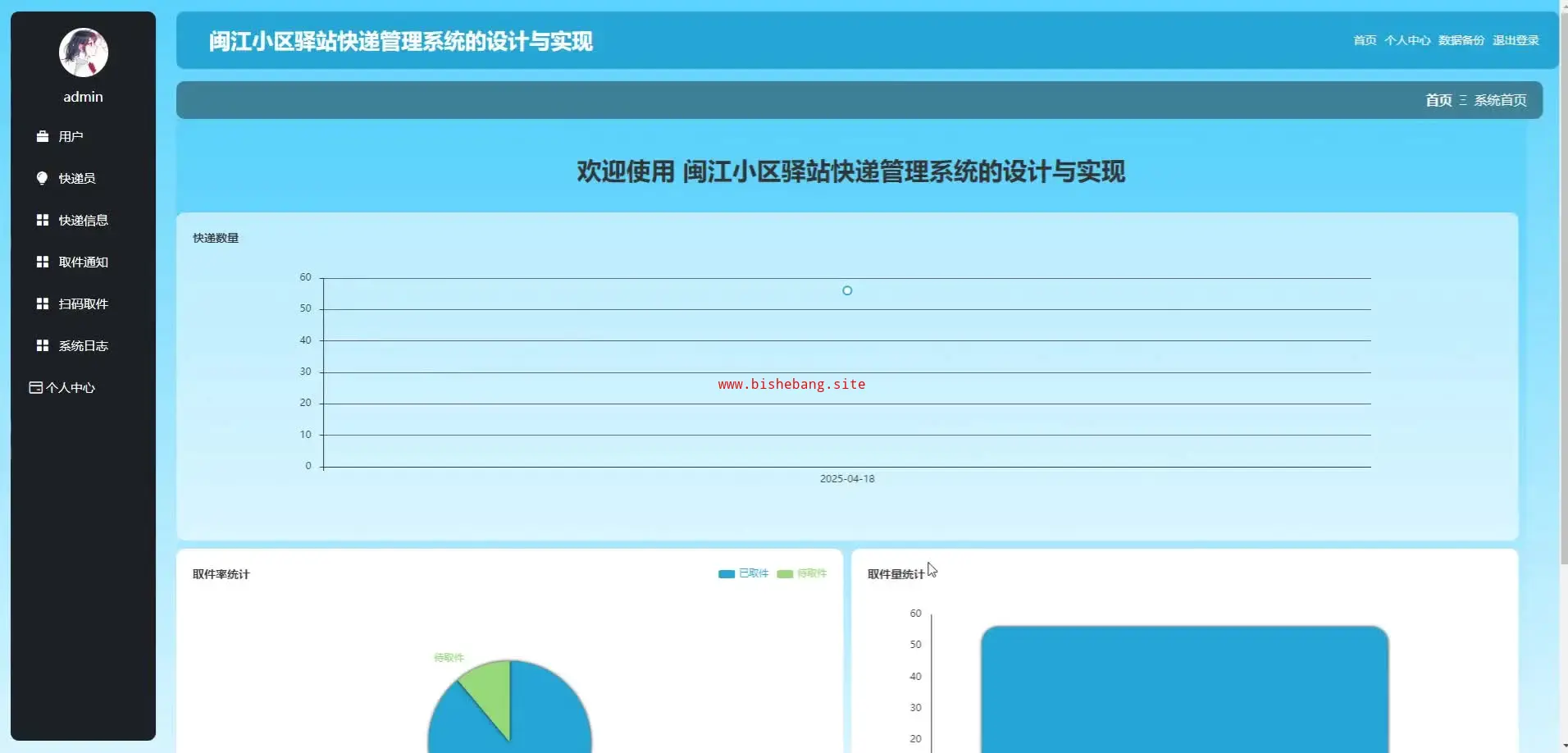Click the 系统首页 breadcrumb item

coord(1501,100)
